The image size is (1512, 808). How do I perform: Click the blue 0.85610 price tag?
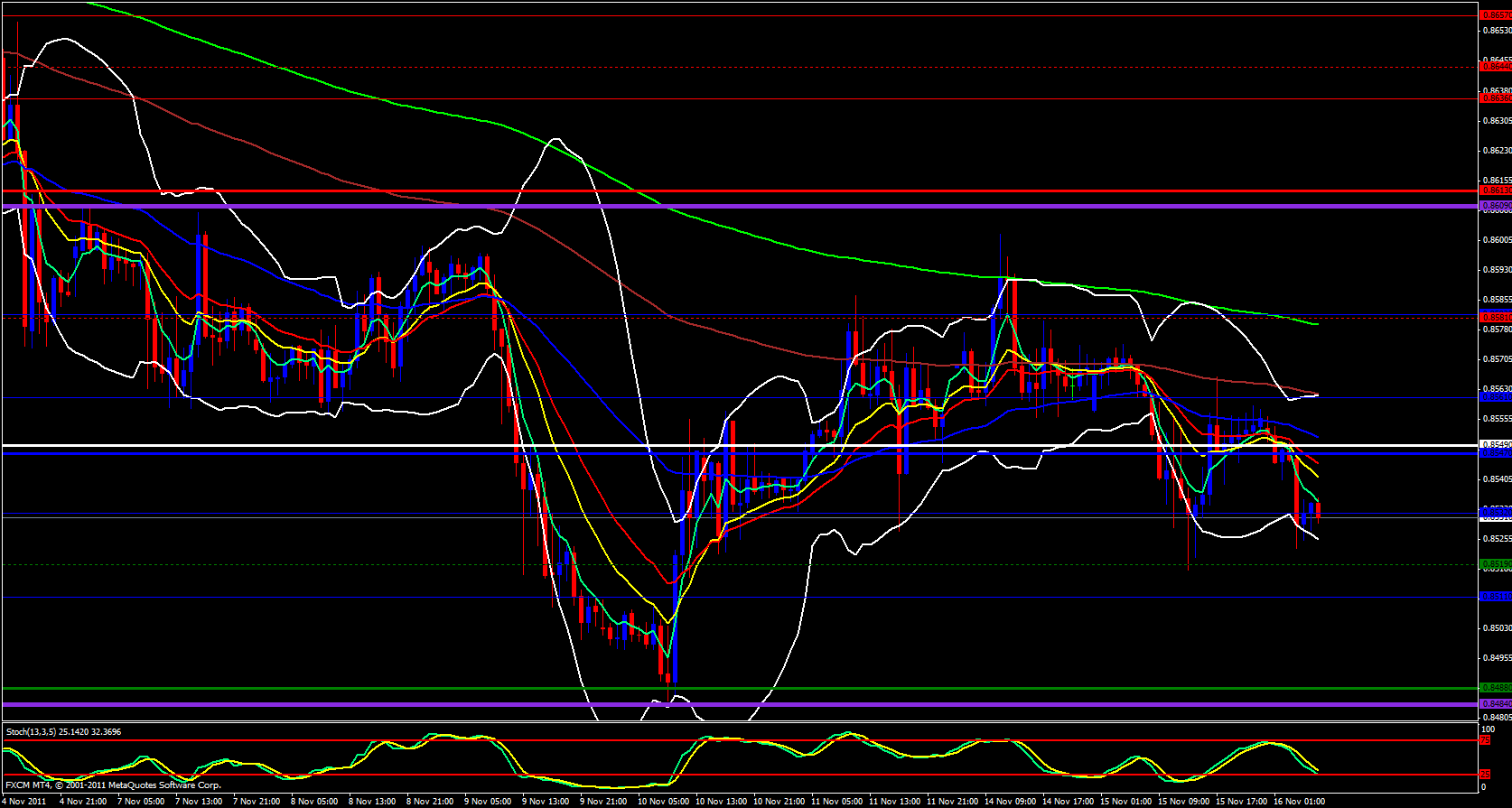pos(1495,396)
